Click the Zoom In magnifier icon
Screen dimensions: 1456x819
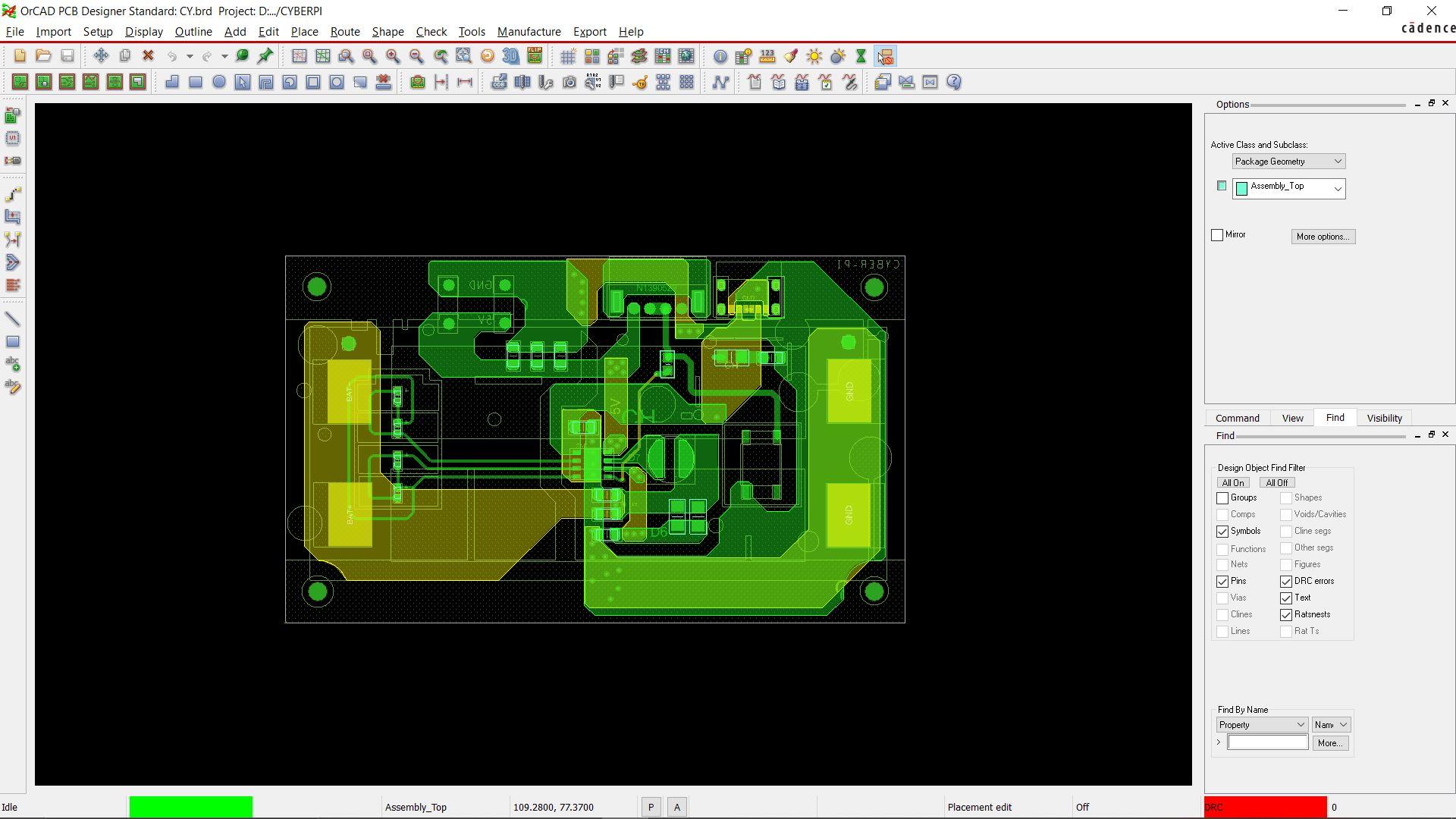(x=393, y=56)
